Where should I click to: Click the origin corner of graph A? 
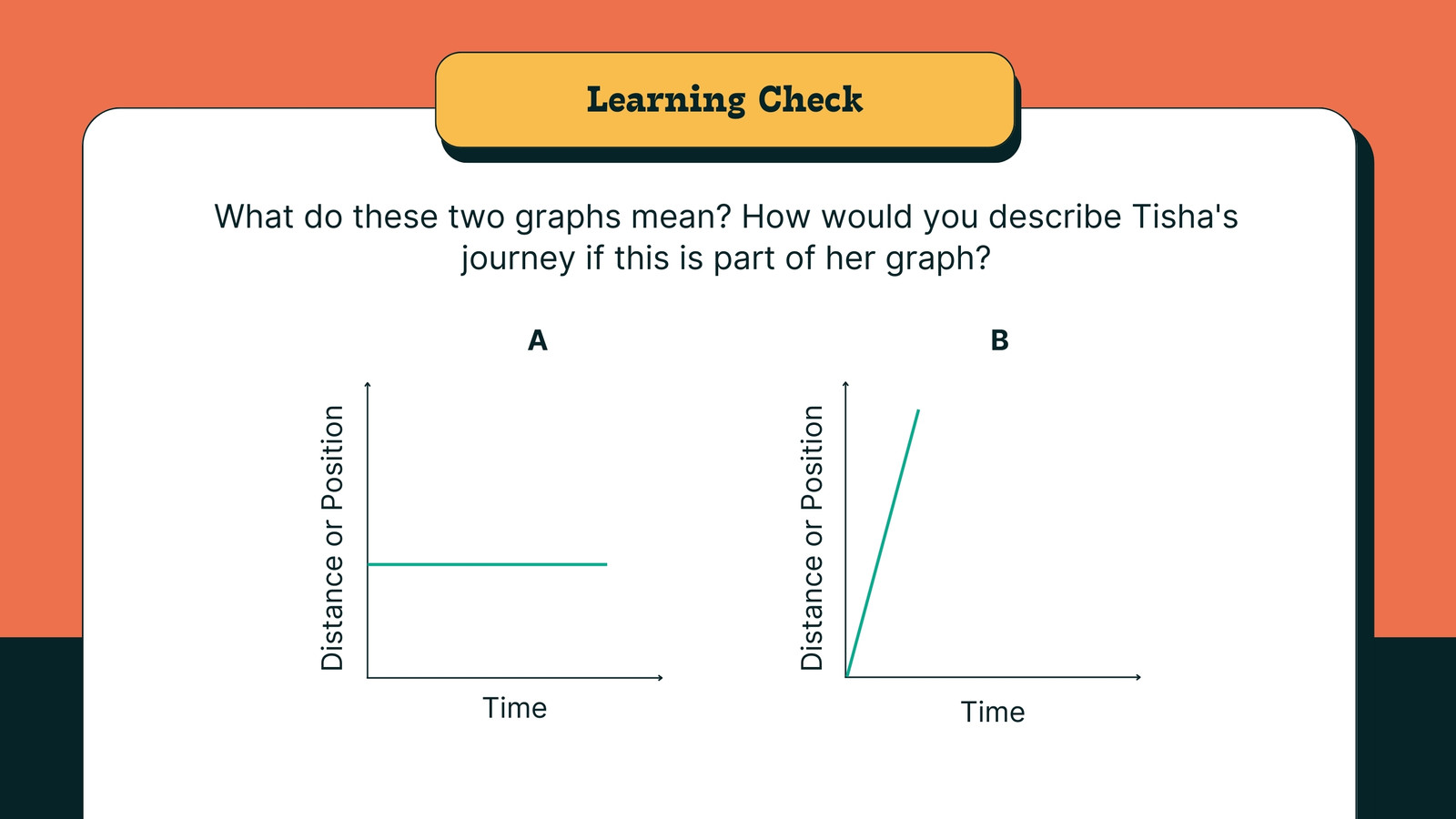[368, 677]
